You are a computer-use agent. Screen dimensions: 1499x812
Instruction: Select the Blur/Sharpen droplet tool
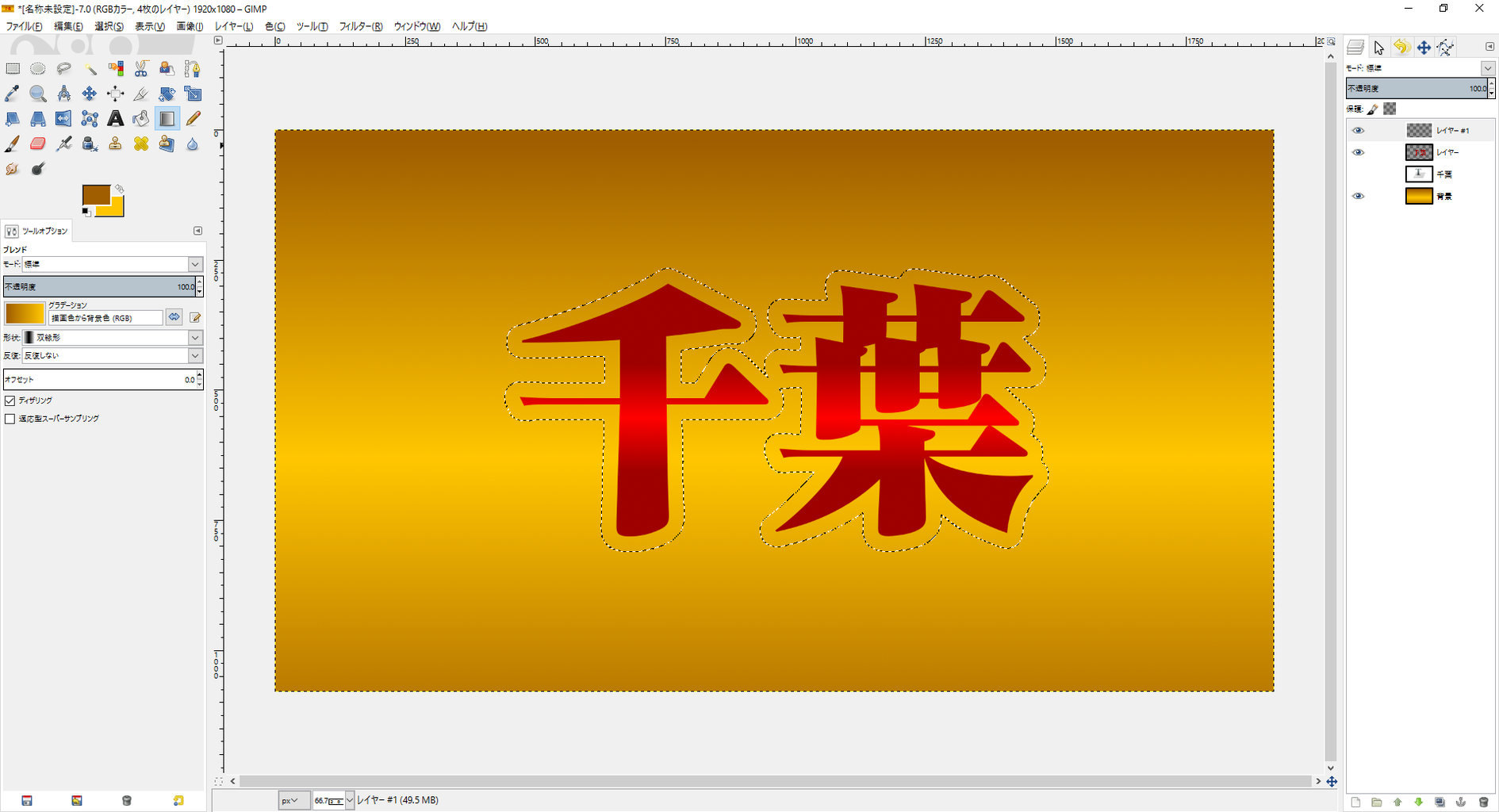point(193,144)
